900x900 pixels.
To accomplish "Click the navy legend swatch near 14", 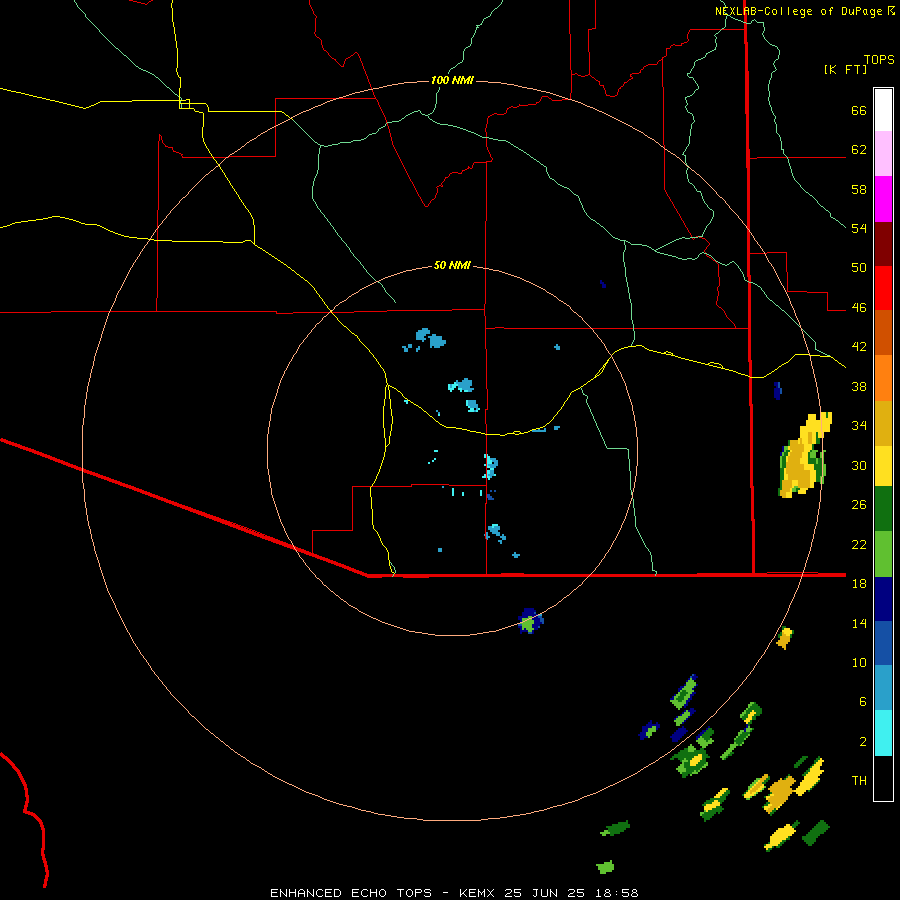I will pos(883,599).
